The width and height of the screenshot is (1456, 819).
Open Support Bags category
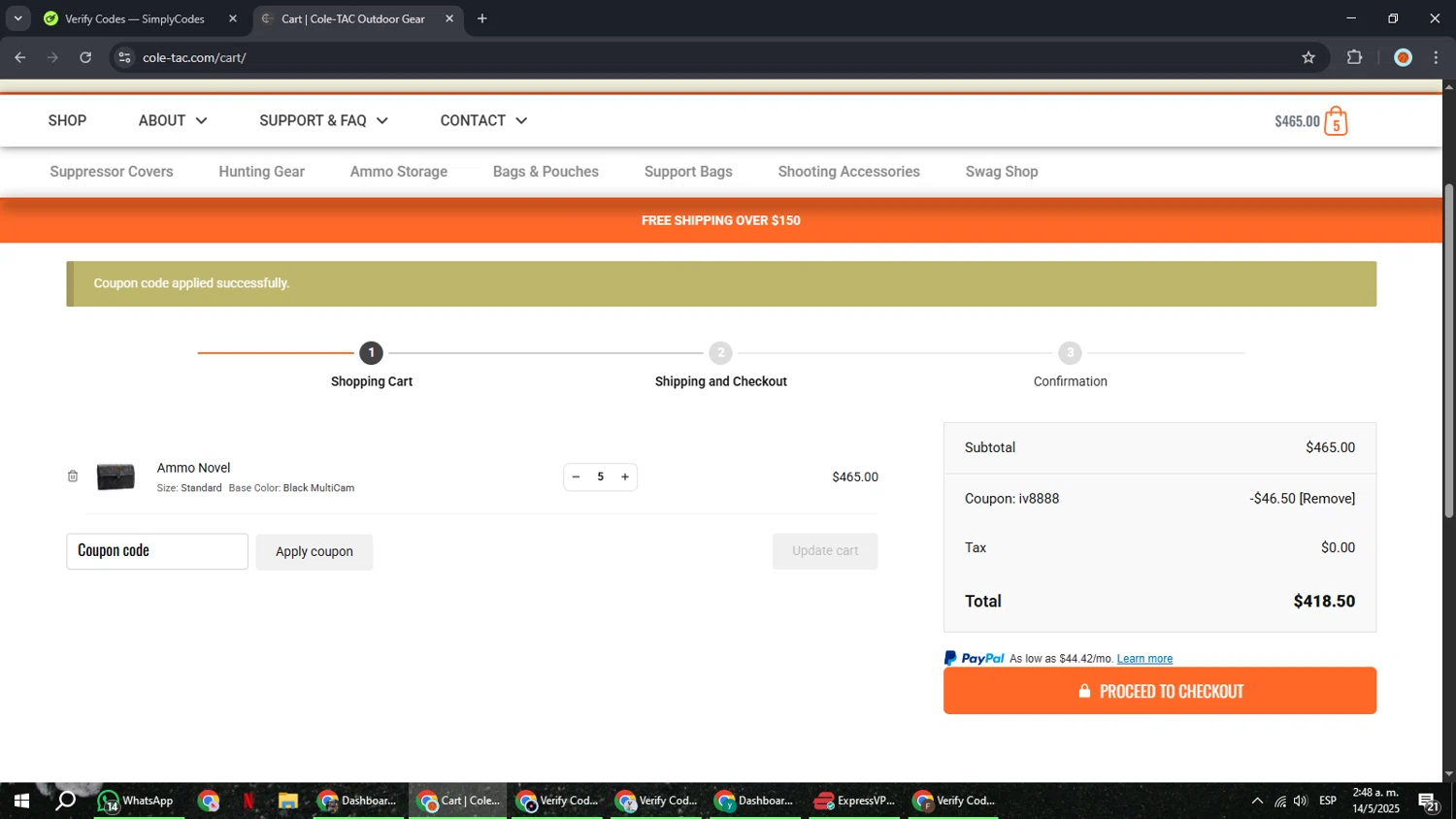click(x=688, y=172)
